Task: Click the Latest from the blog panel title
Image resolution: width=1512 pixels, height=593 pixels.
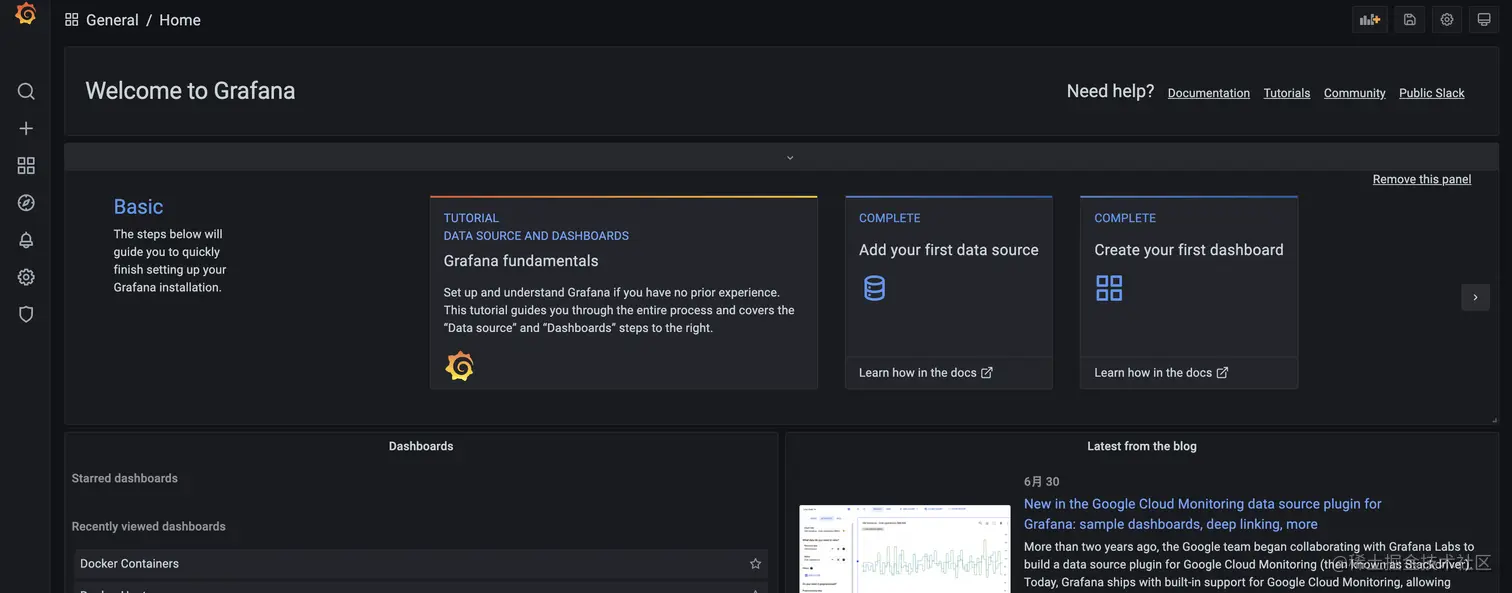Action: coord(1142,446)
